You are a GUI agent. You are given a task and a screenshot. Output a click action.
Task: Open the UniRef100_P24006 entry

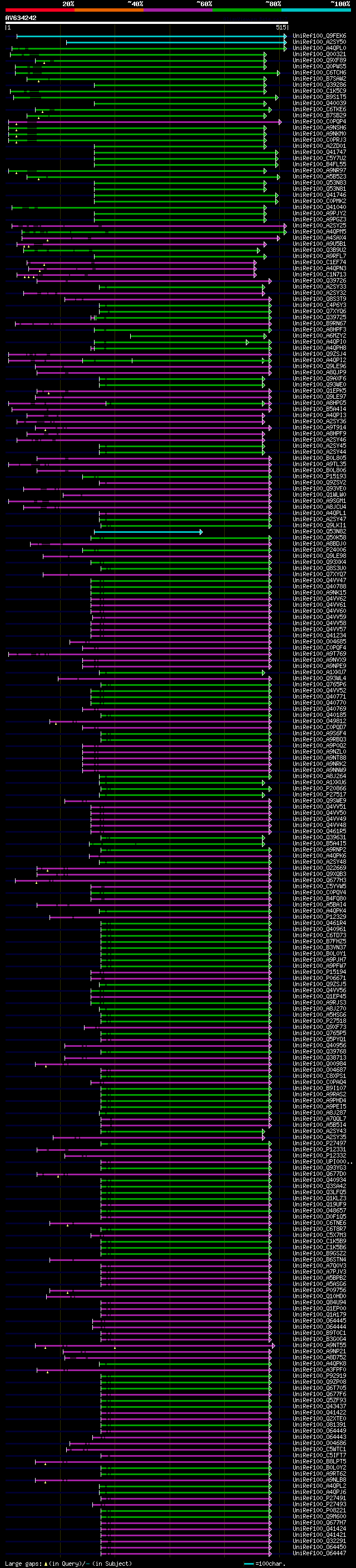[319, 550]
